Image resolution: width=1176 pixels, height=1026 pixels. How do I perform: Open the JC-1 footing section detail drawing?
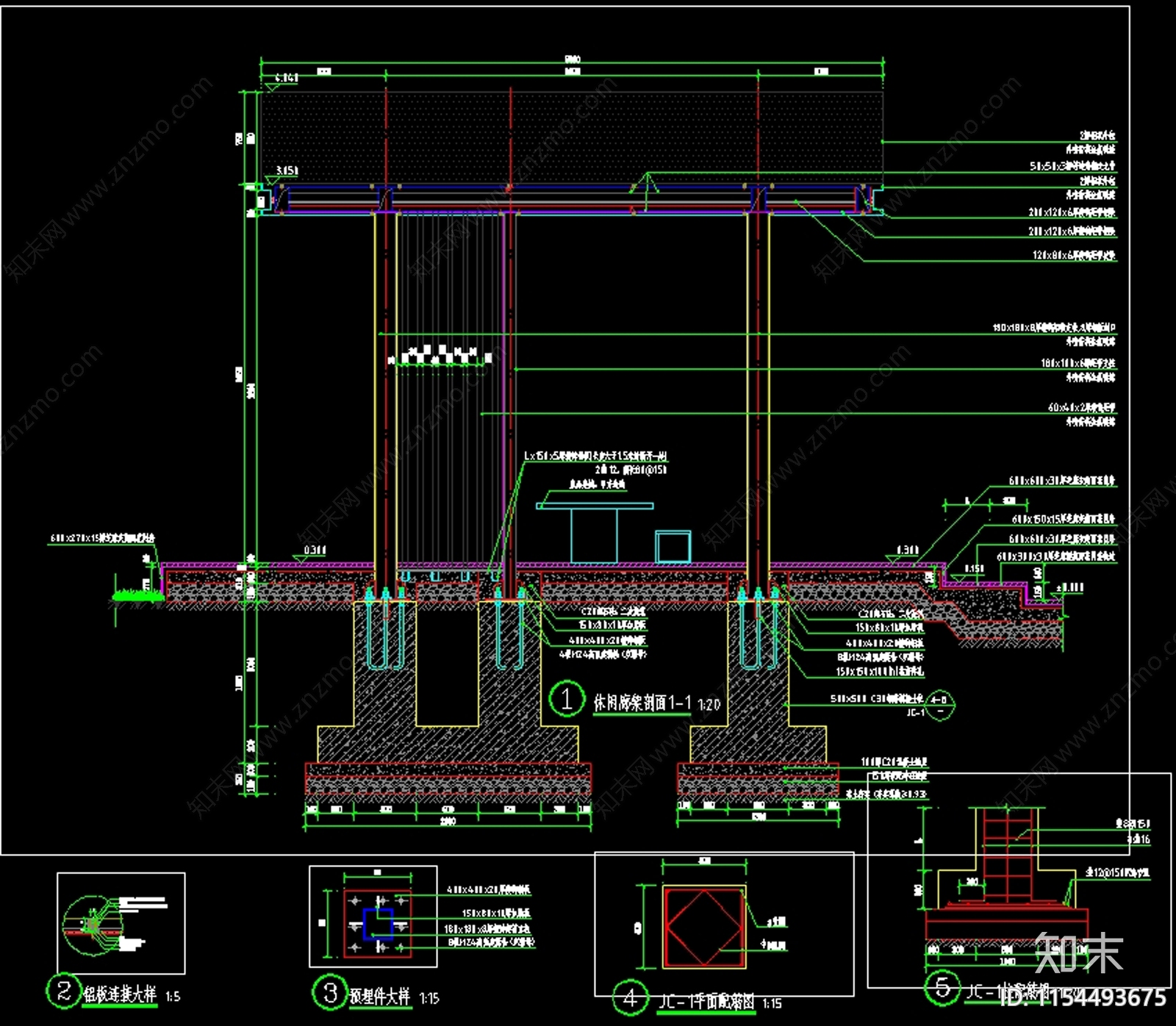click(x=1019, y=880)
